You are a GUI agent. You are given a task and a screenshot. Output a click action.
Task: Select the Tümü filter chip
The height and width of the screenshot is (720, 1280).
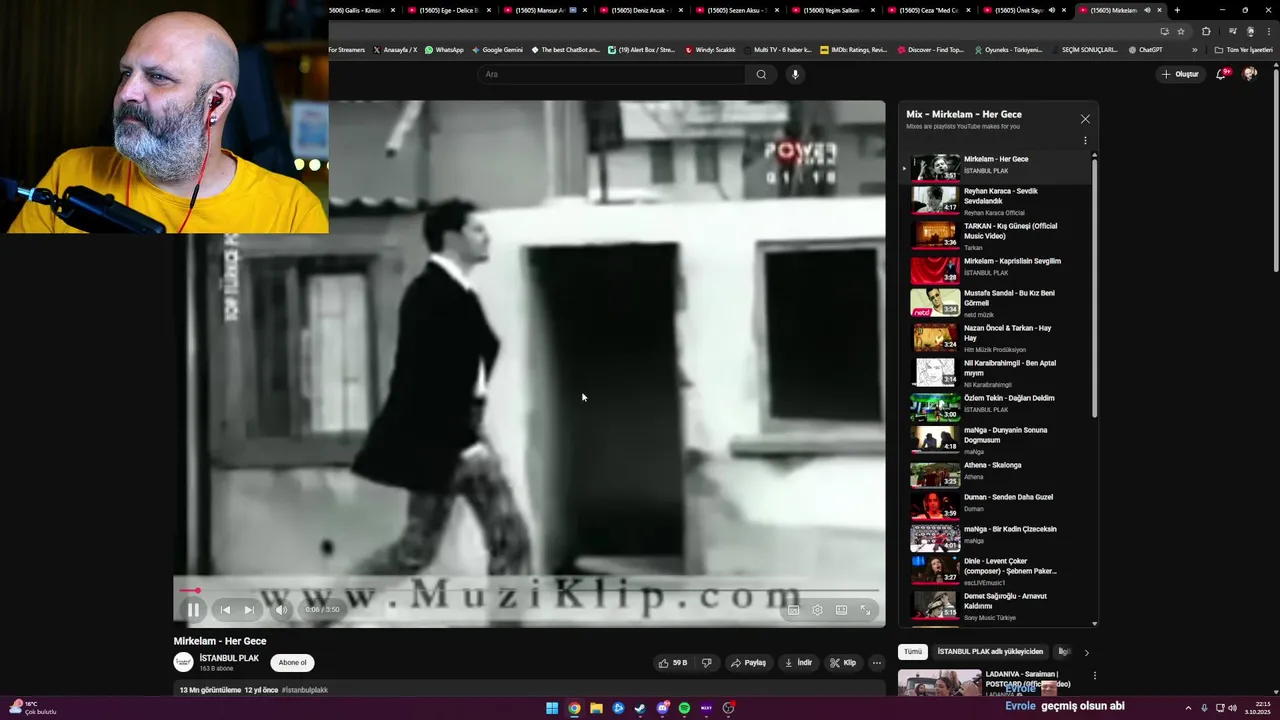913,652
